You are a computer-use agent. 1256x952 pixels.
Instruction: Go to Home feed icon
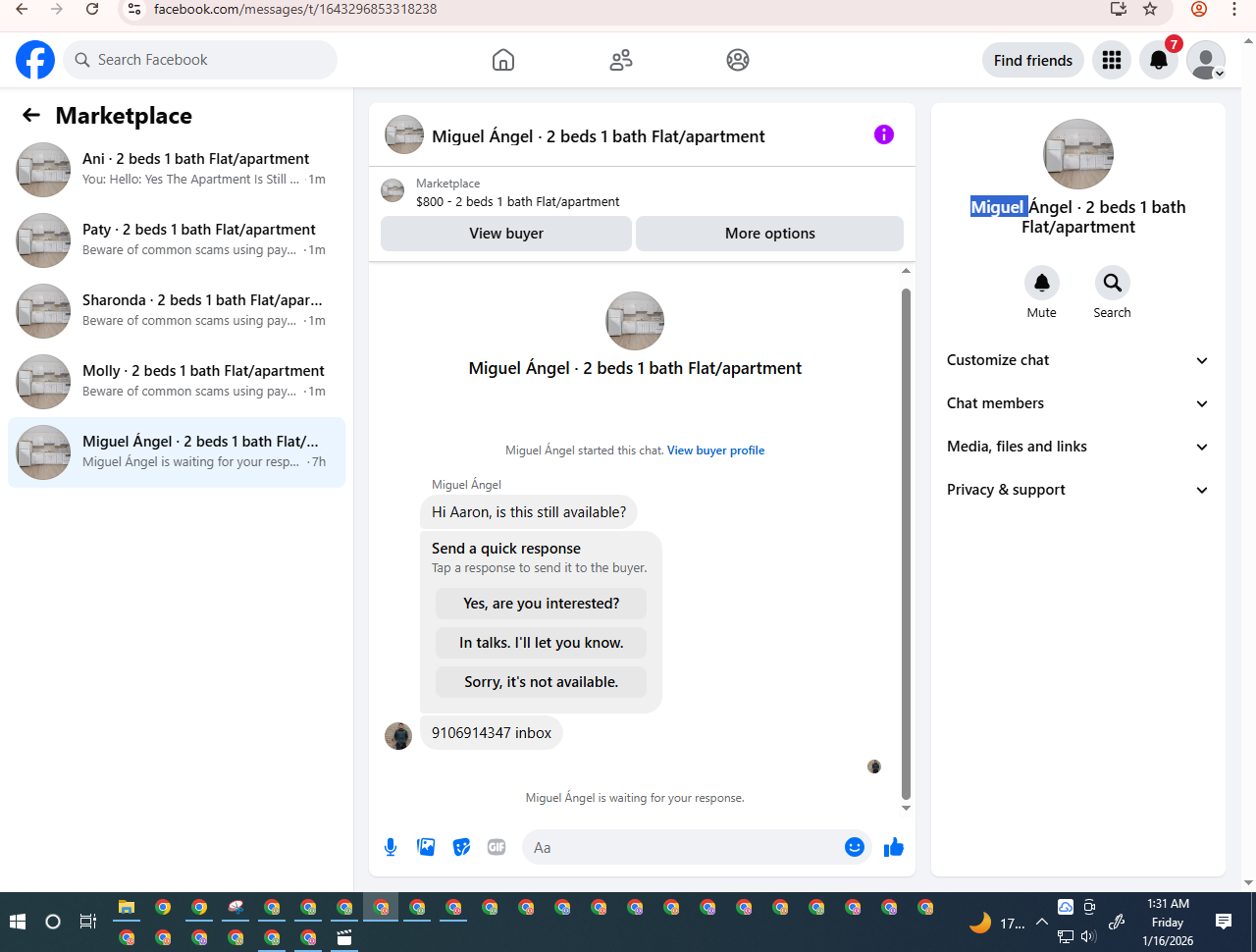pos(503,60)
